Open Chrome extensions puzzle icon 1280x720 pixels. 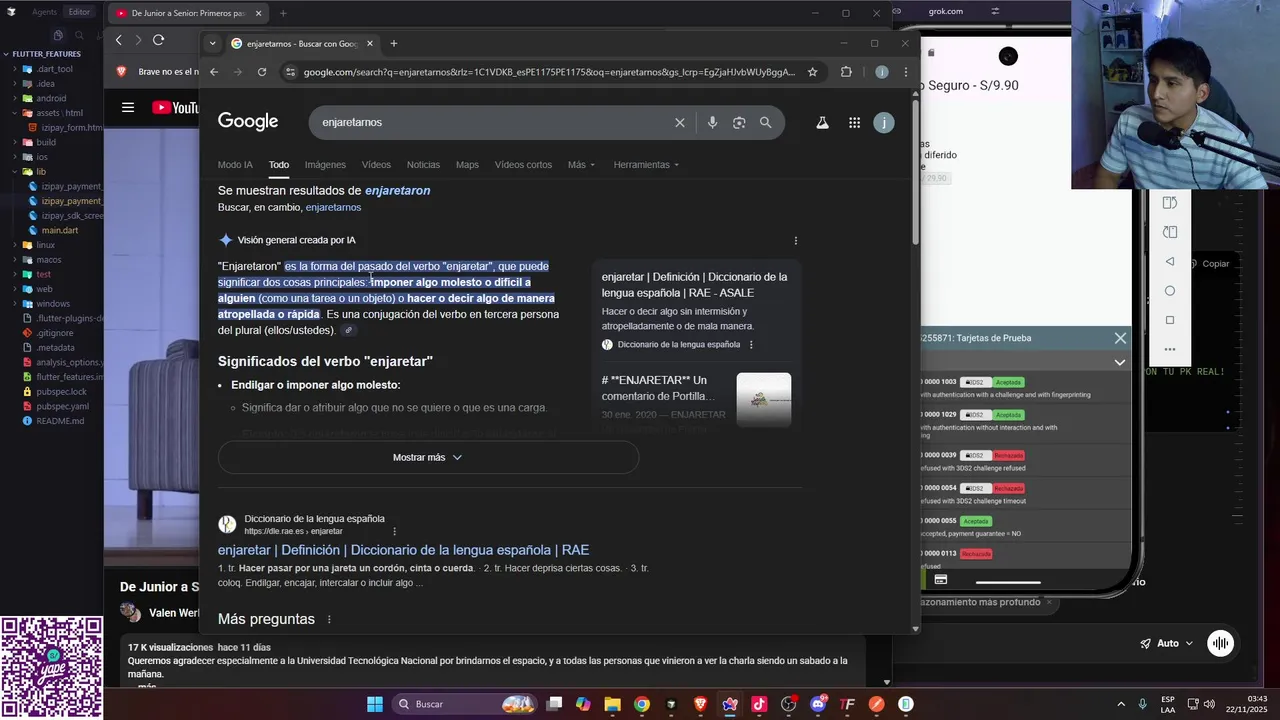tap(846, 72)
